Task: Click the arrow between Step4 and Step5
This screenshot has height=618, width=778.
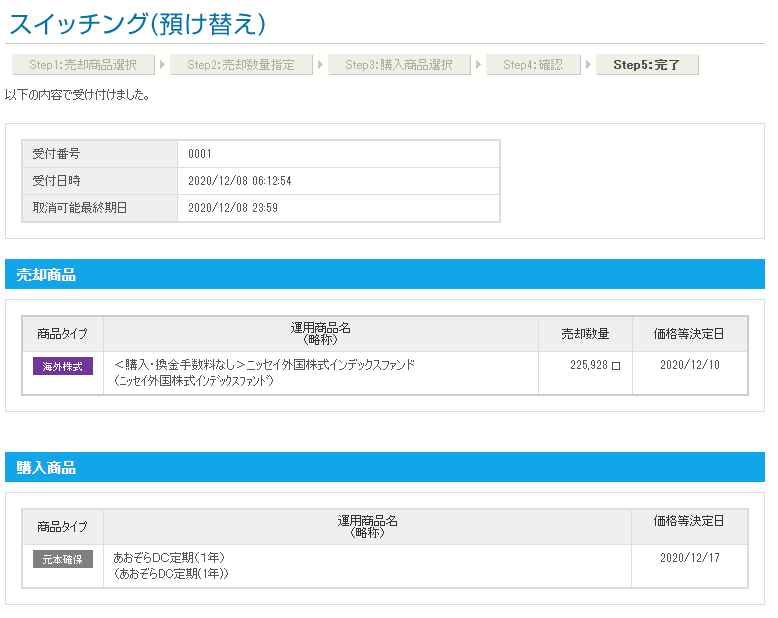Action: tap(588, 64)
